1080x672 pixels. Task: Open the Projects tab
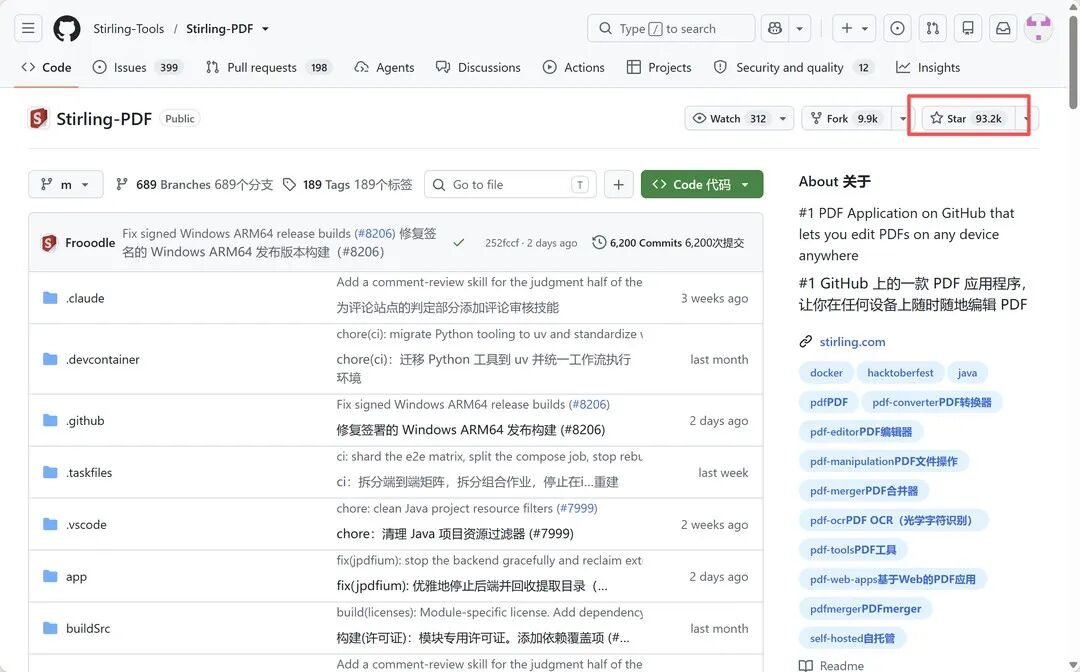[659, 67]
